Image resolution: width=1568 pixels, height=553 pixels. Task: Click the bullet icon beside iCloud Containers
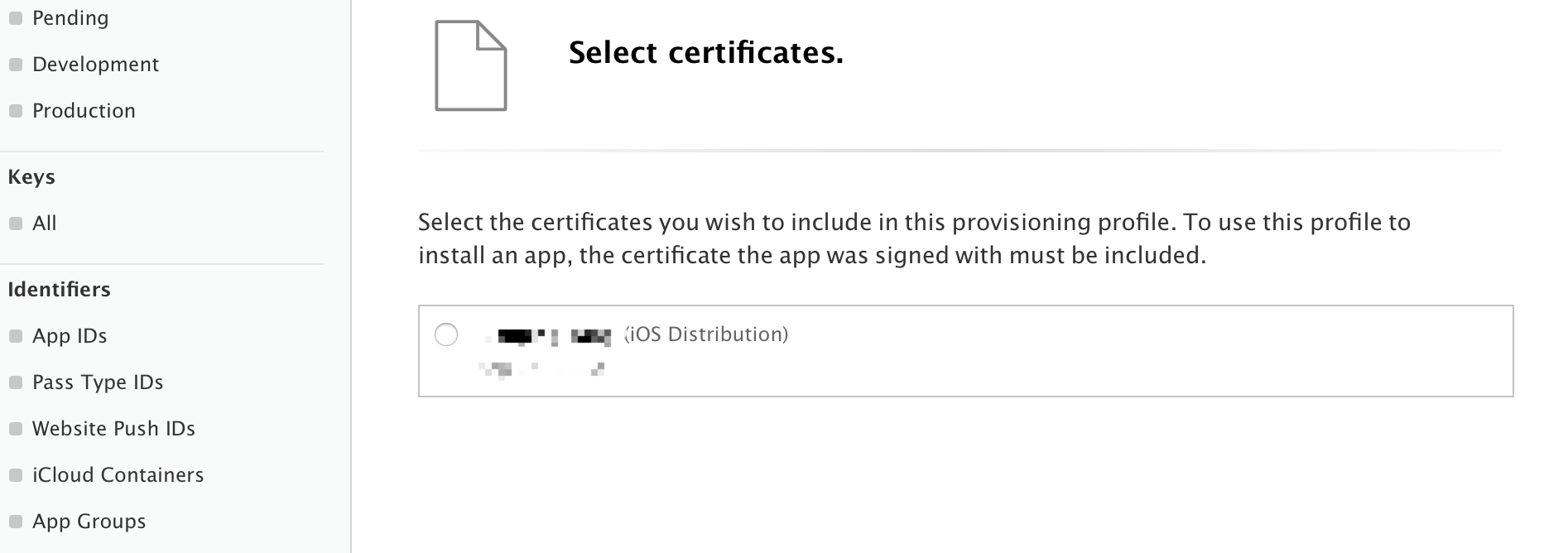coord(15,475)
